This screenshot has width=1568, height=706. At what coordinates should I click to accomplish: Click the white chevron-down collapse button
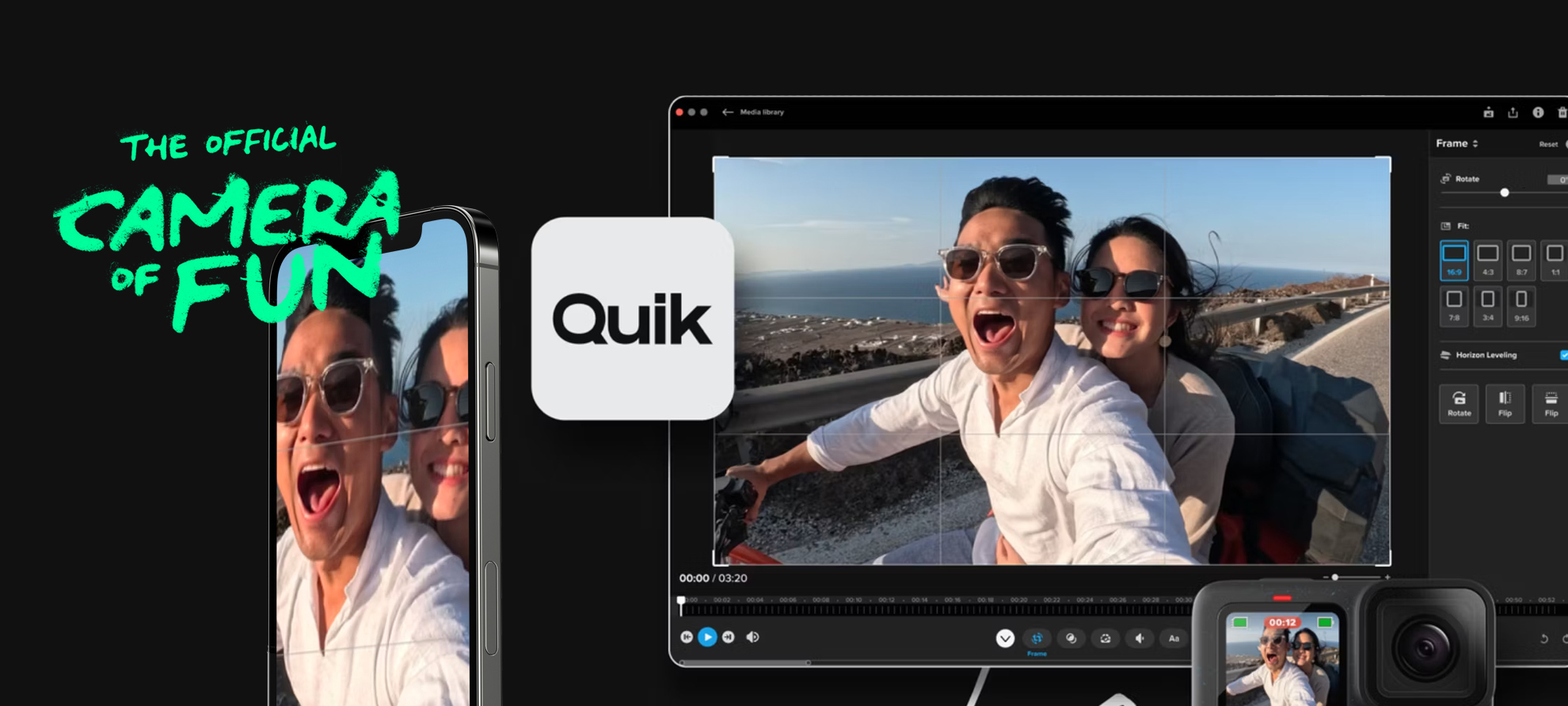pyautogui.click(x=1005, y=639)
